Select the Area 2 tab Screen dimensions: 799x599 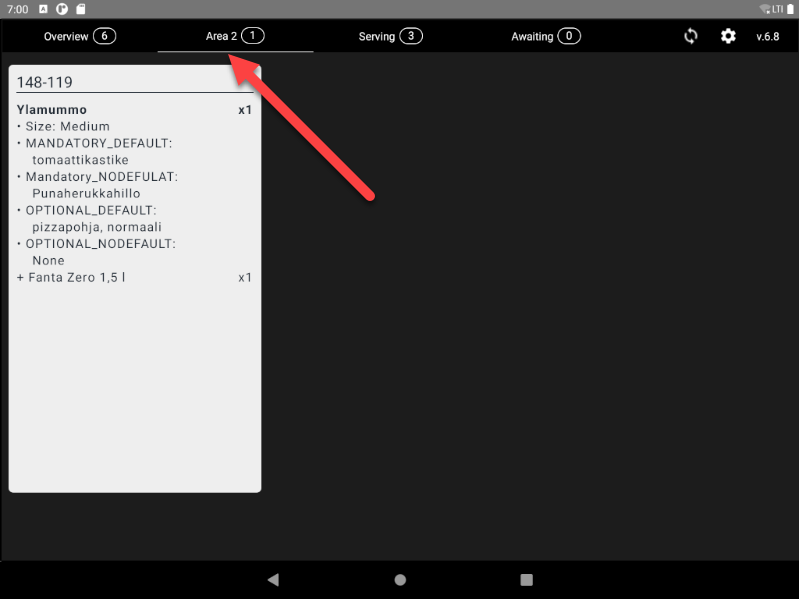tap(221, 36)
